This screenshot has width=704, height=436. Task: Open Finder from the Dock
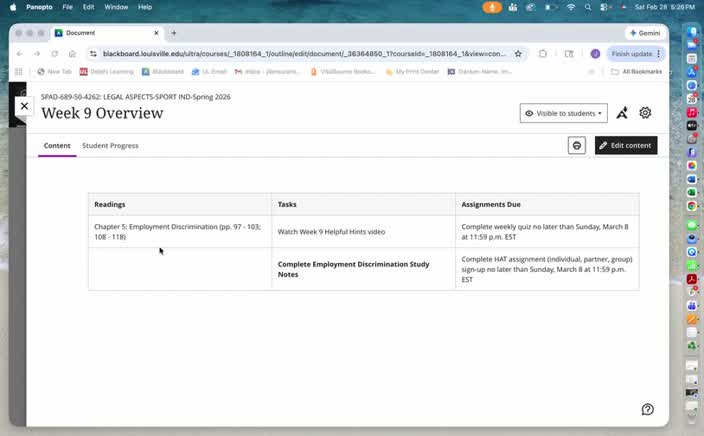click(x=692, y=31)
